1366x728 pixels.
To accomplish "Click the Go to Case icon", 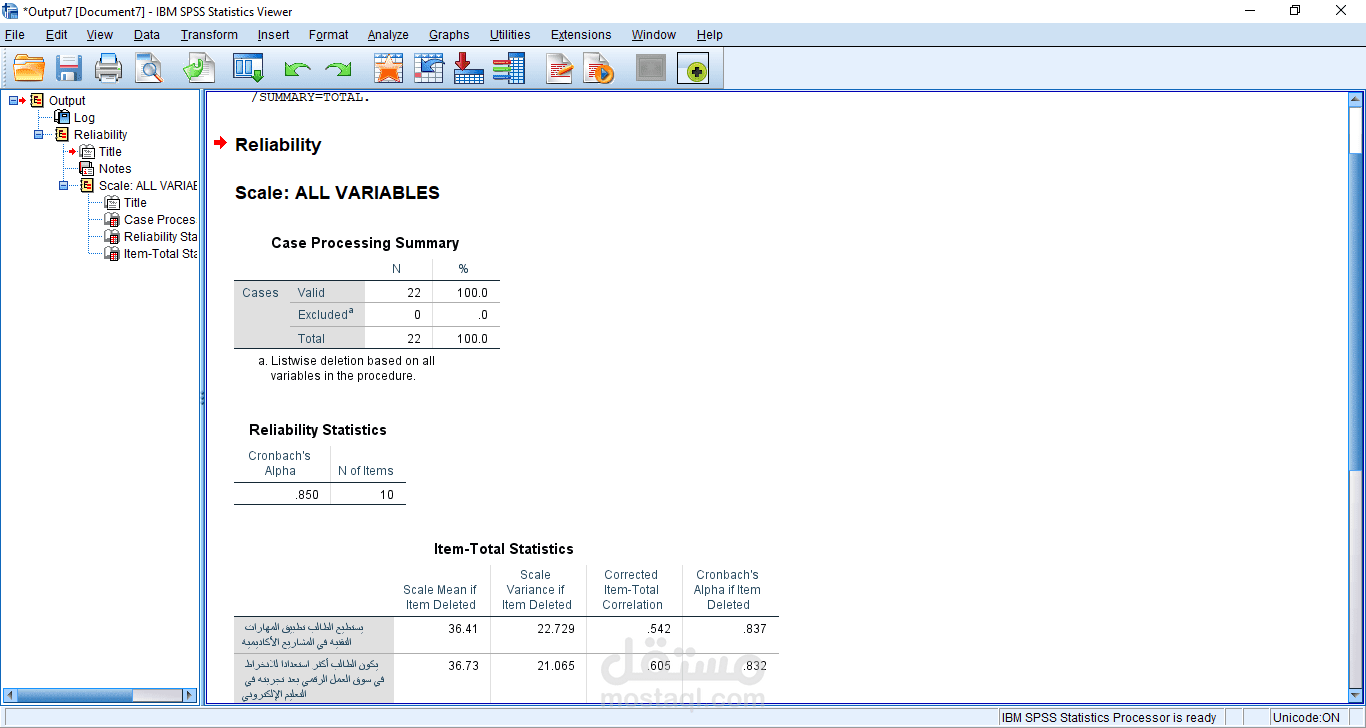I will pyautogui.click(x=429, y=69).
